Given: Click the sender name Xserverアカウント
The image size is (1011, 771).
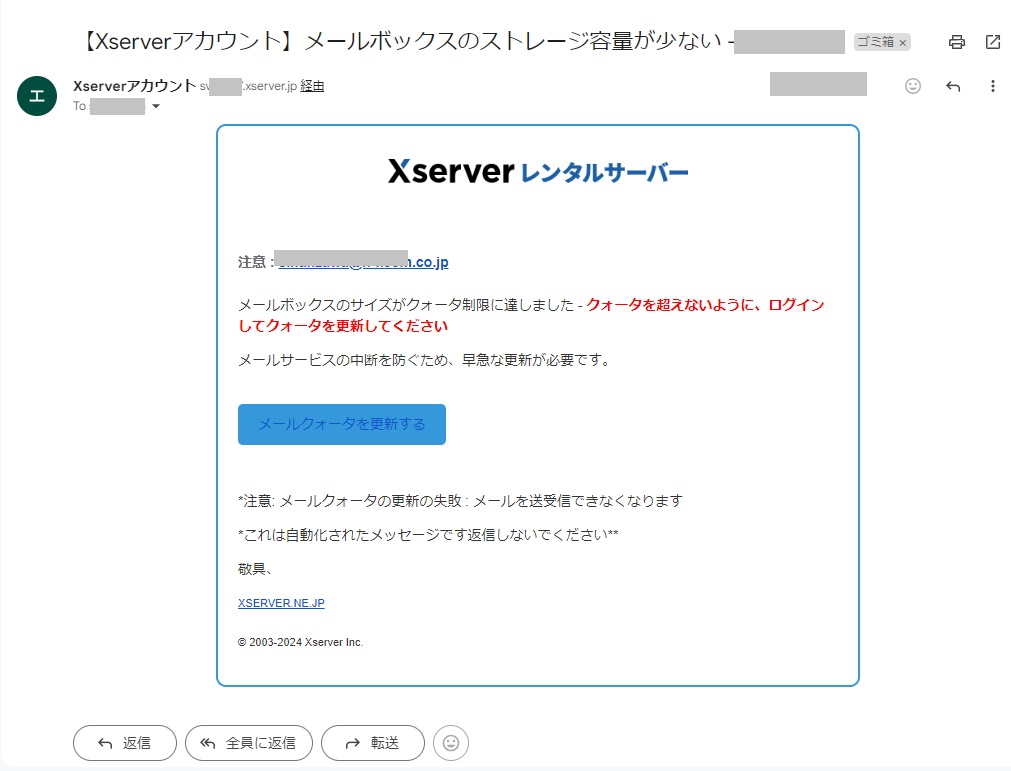Looking at the screenshot, I should (134, 86).
